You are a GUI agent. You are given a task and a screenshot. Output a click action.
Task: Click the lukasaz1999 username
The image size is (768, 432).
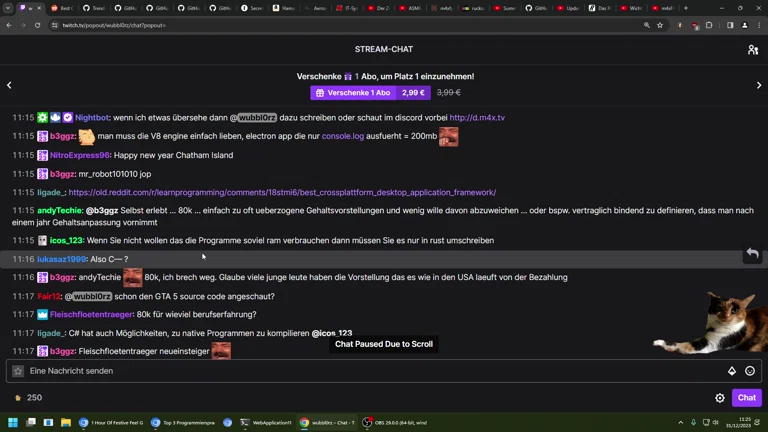tap(62, 259)
